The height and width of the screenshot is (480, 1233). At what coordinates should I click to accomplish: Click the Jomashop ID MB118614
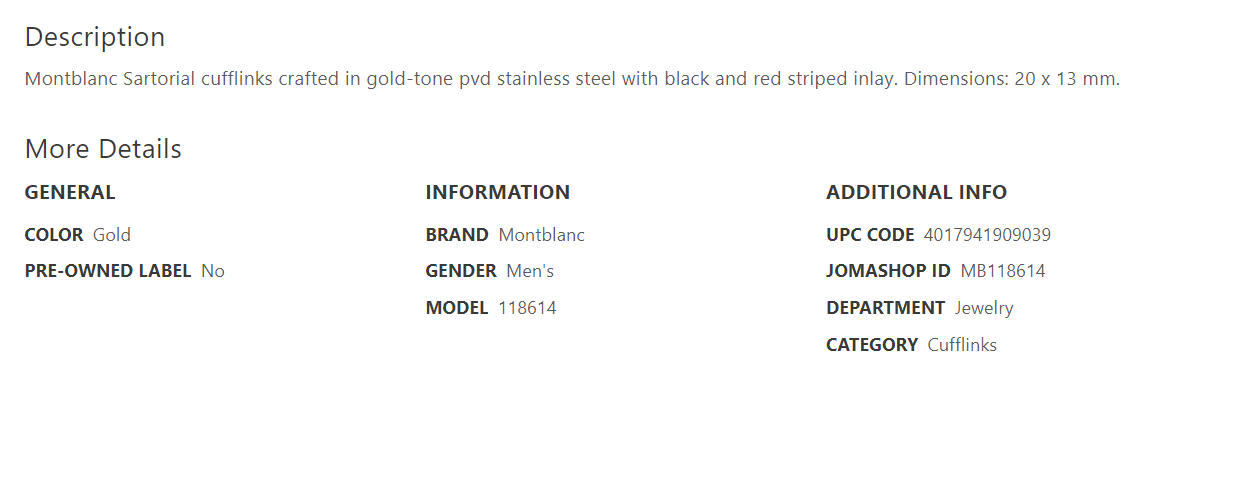[x=1003, y=271]
